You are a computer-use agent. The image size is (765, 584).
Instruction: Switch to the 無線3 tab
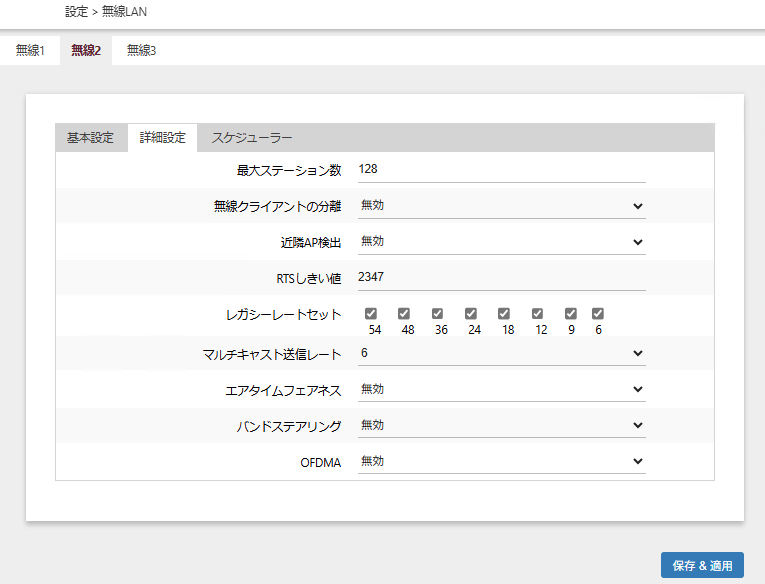[141, 50]
